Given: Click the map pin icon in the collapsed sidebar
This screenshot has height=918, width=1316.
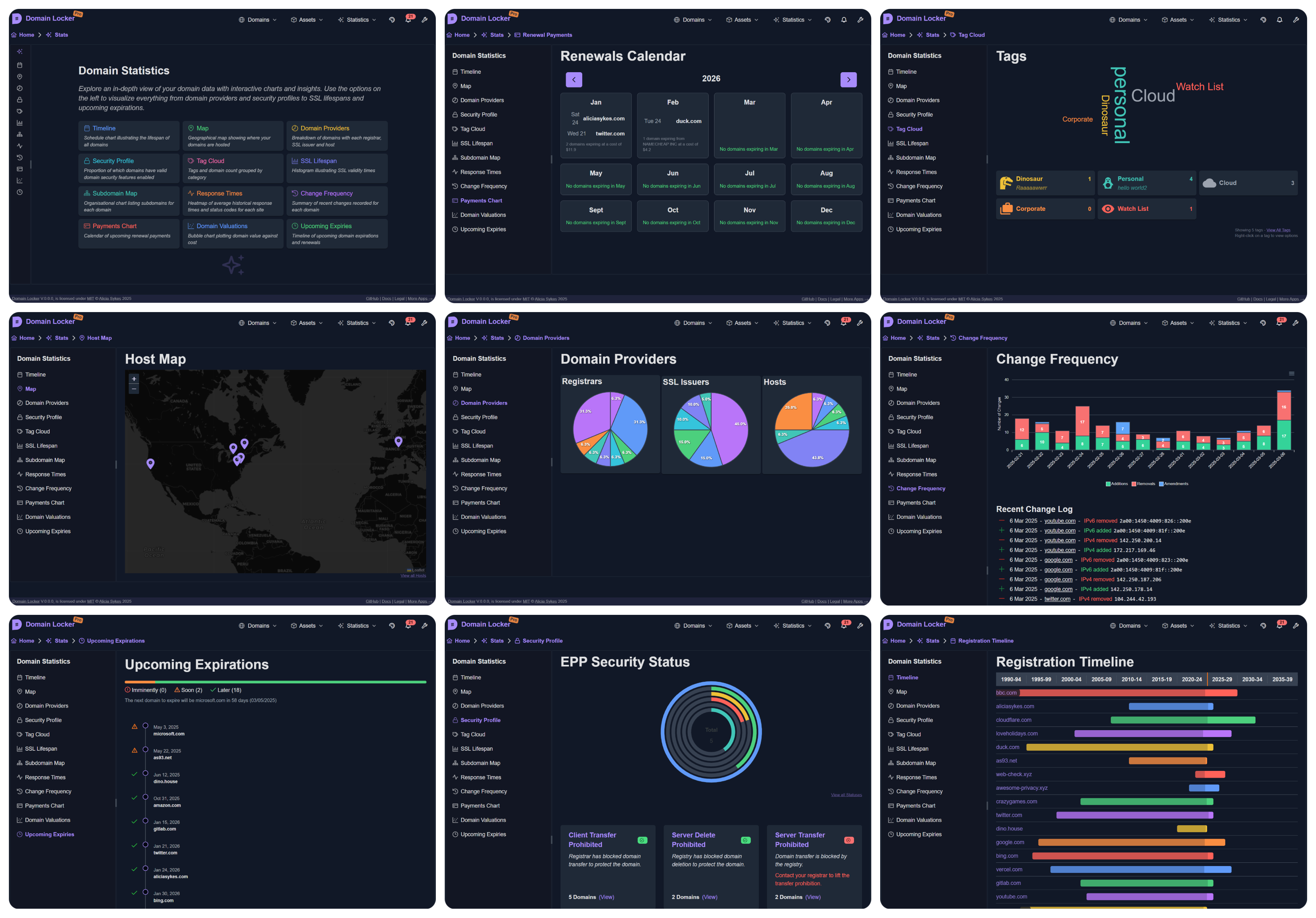Looking at the screenshot, I should (x=19, y=77).
